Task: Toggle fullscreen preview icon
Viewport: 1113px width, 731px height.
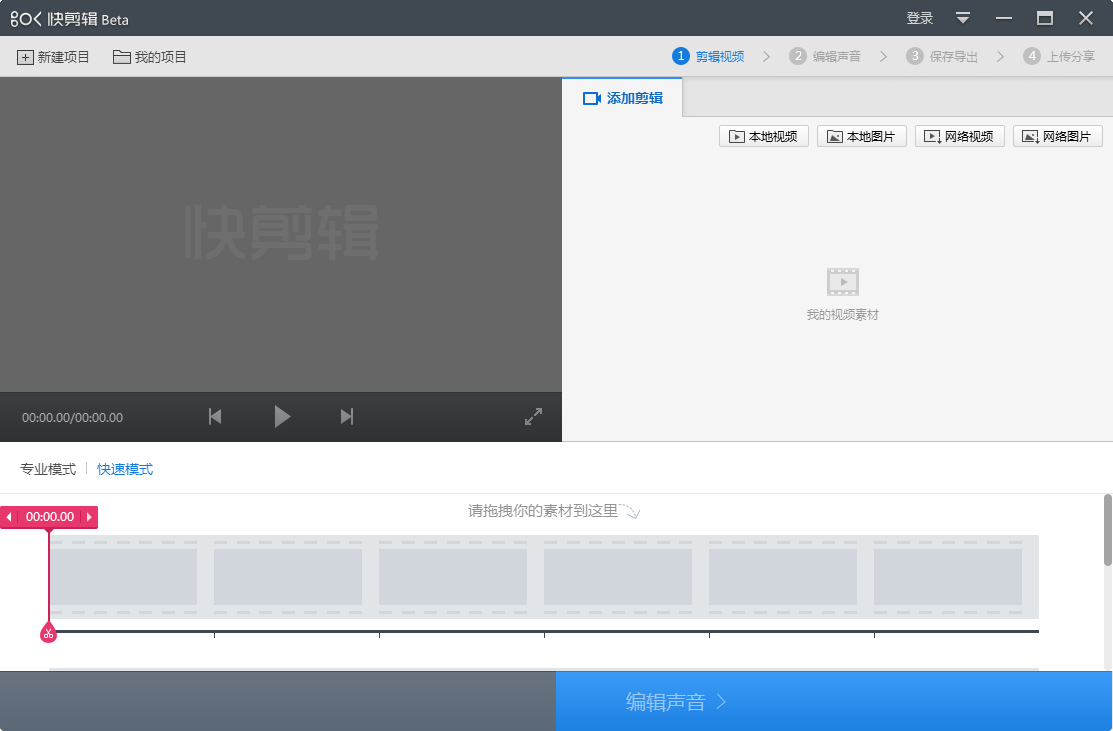Action: [533, 417]
